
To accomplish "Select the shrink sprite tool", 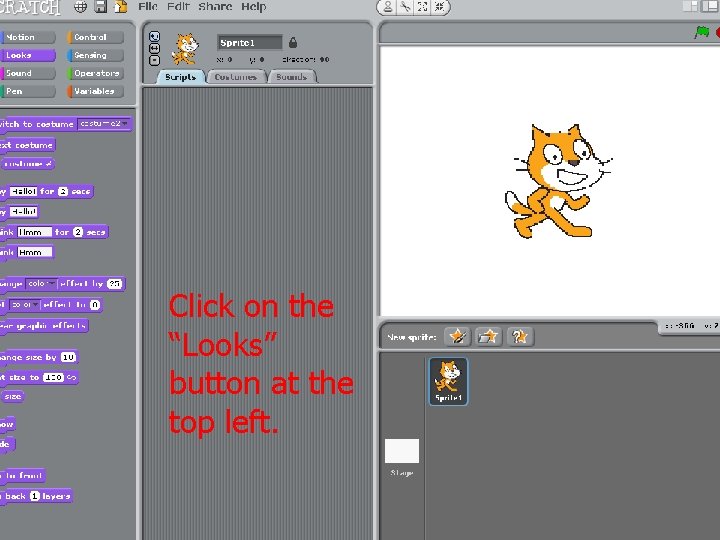I will click(439, 7).
